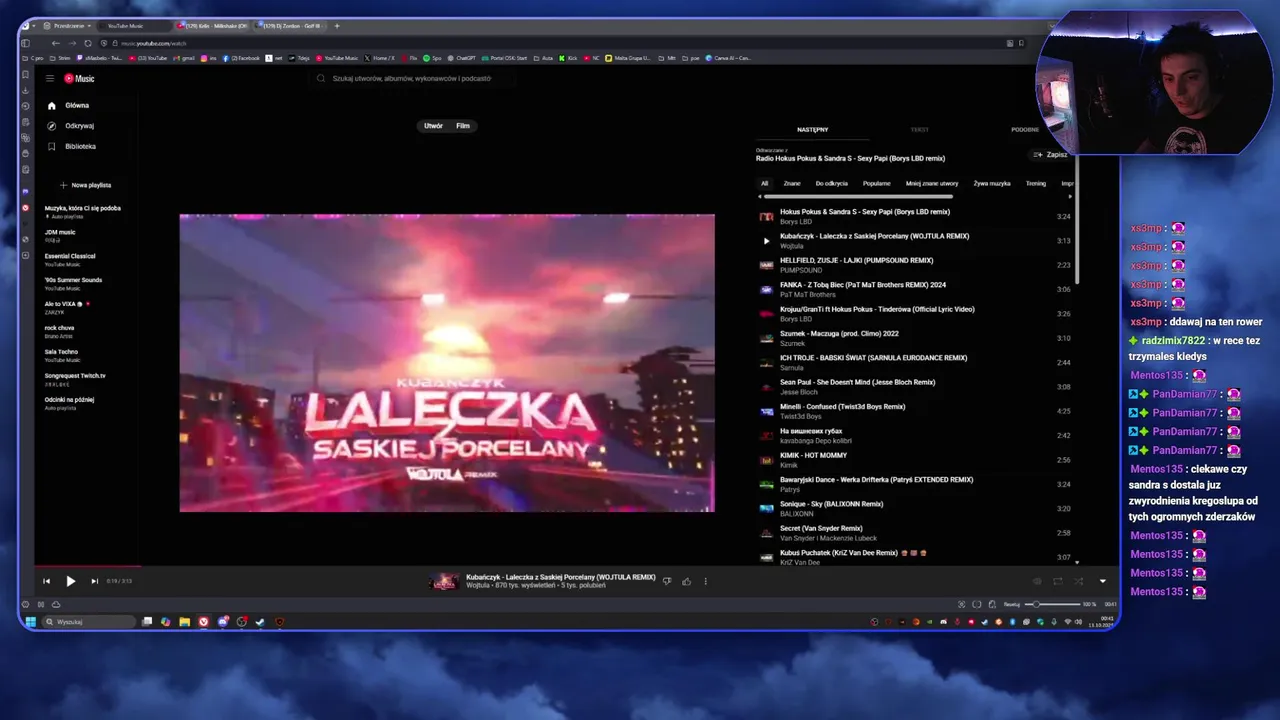Viewport: 1280px width, 720px height.
Task: Switch to Film video mode
Action: point(463,126)
